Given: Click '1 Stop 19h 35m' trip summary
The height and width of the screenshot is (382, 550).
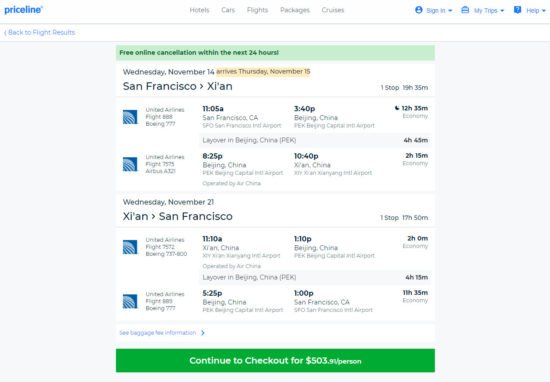Looking at the screenshot, I should pyautogui.click(x=404, y=88).
